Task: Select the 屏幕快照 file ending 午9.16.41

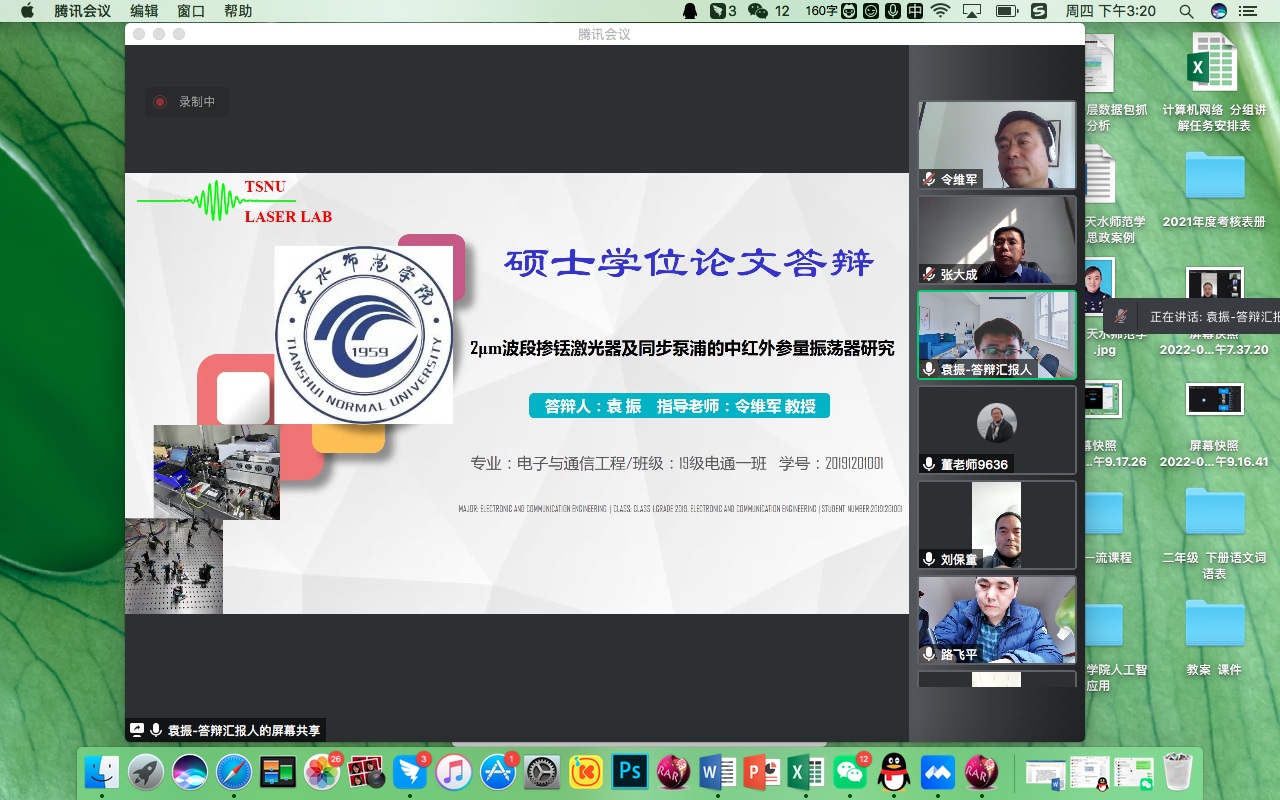Action: [1214, 425]
